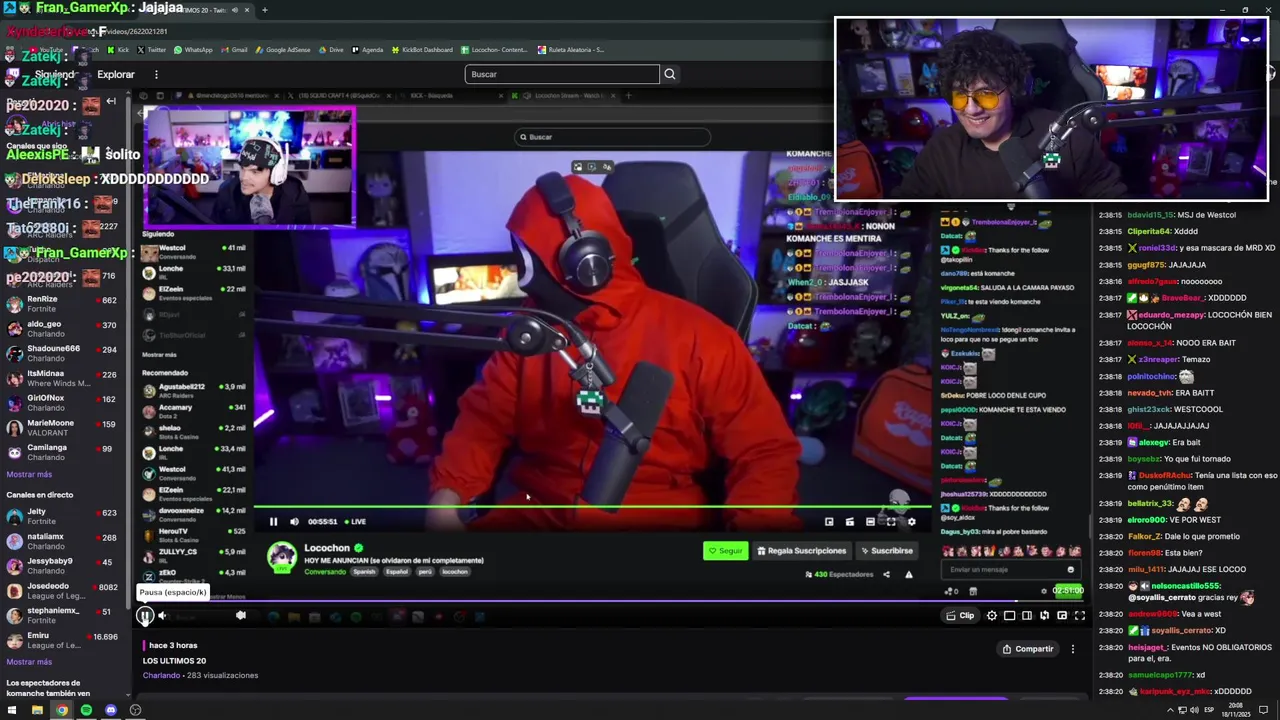Create a clip with the Clip button
This screenshot has height=720, width=1280.
[x=960, y=616]
